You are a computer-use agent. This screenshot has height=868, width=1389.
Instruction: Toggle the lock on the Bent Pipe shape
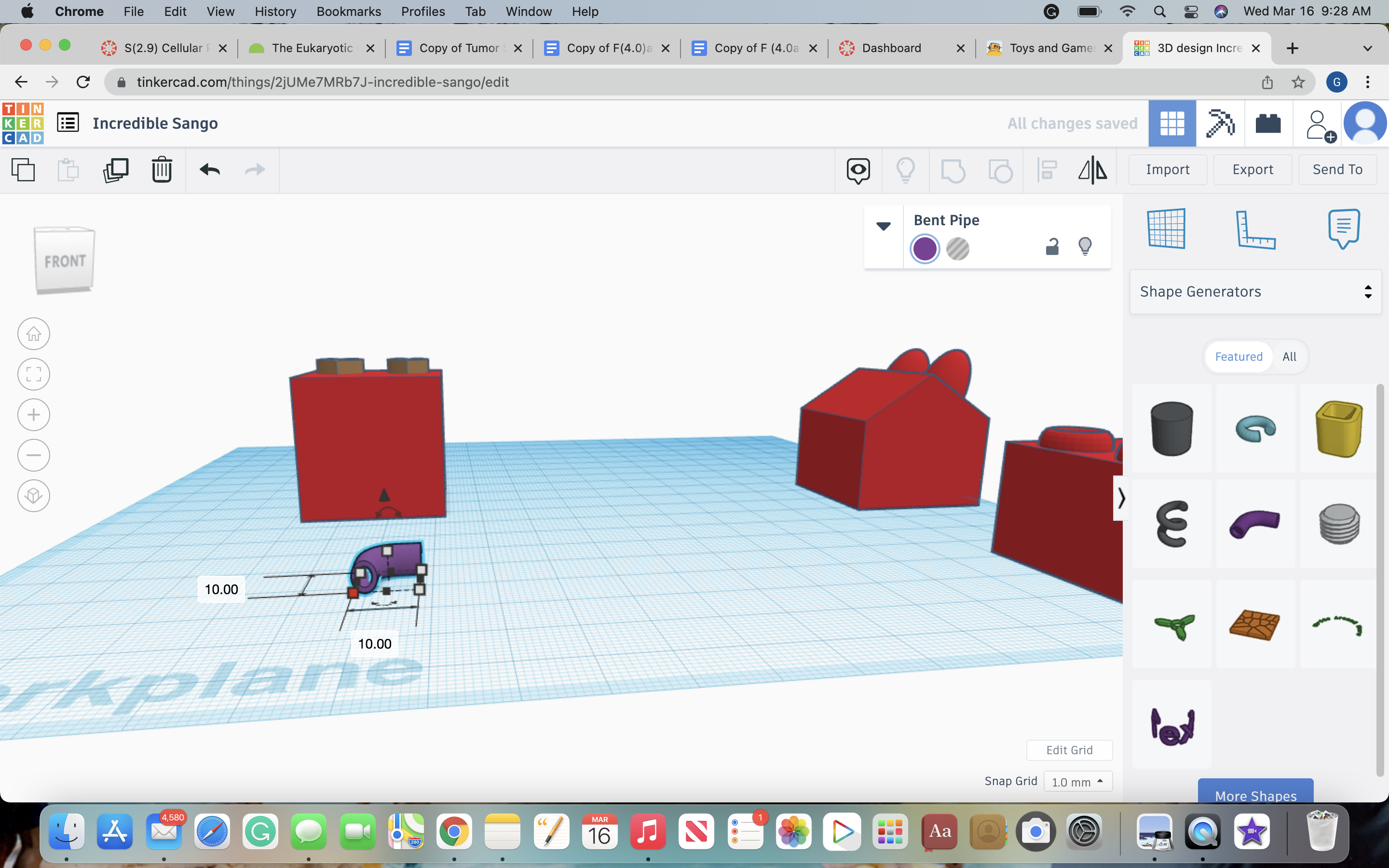click(x=1051, y=247)
